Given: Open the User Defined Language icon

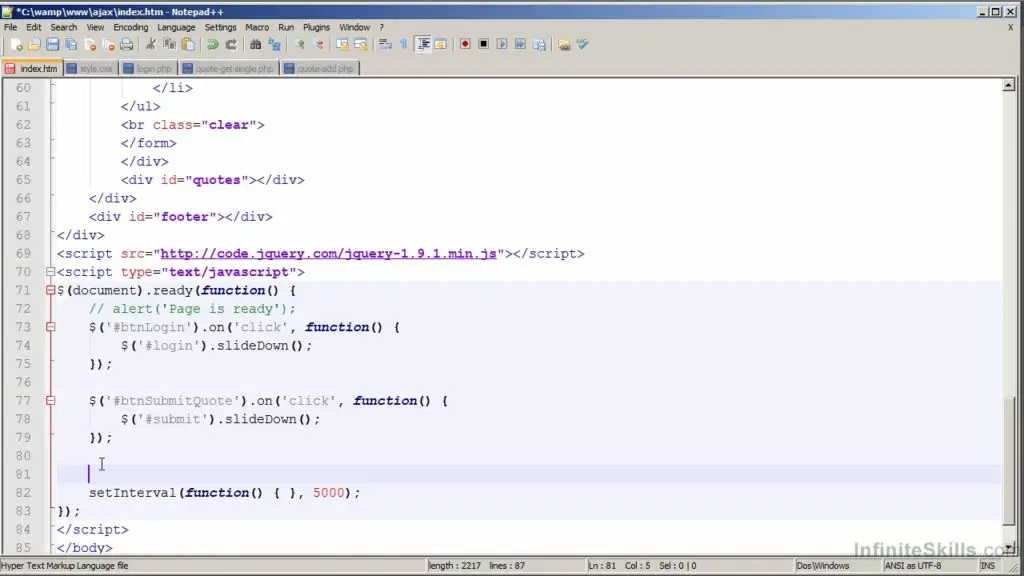Looking at the screenshot, I should click(x=441, y=44).
